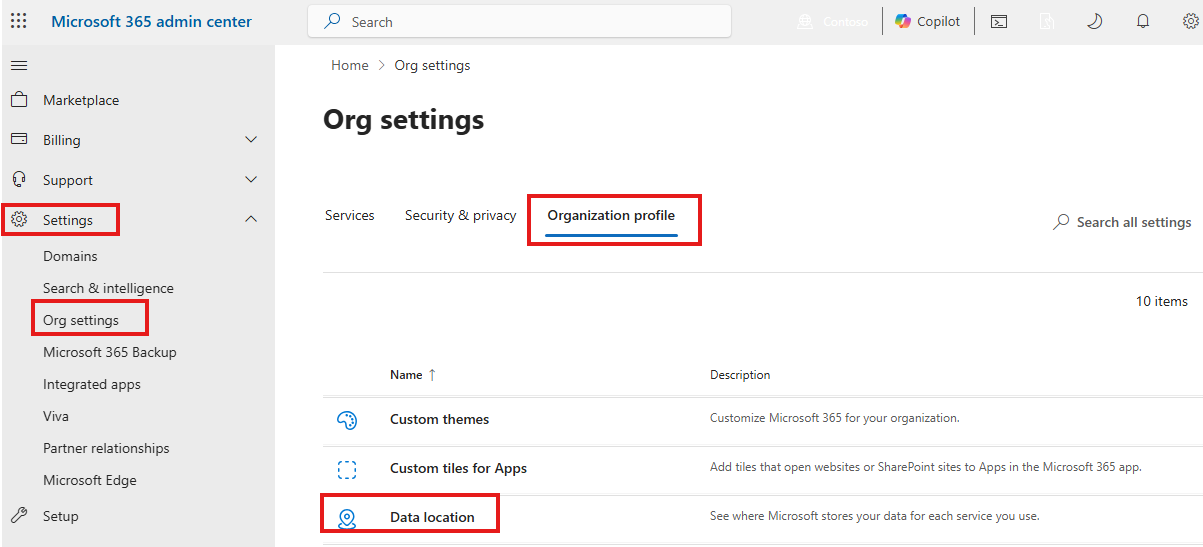
Task: Click the Copilot logo icon
Action: (x=904, y=21)
